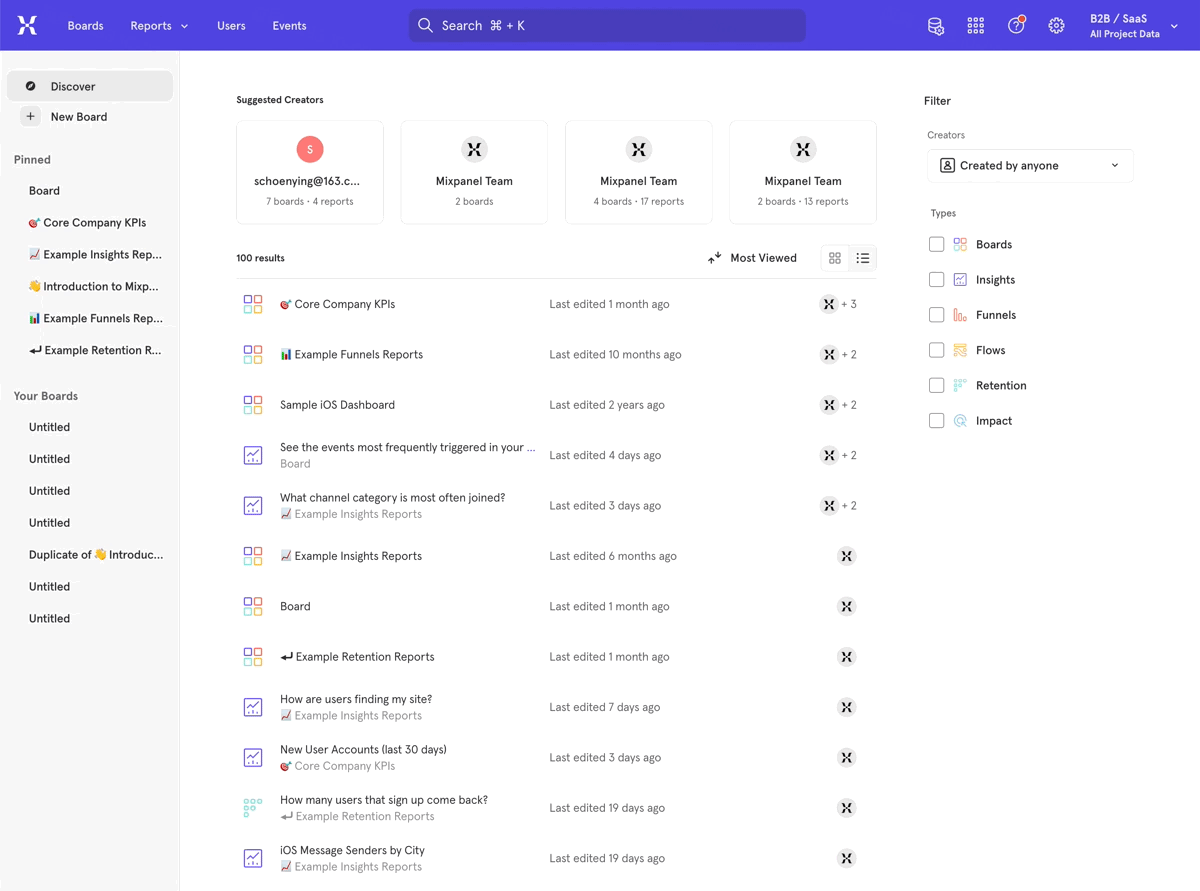Open the 'Created by anyone' dropdown
1200x891 pixels.
coord(1030,165)
